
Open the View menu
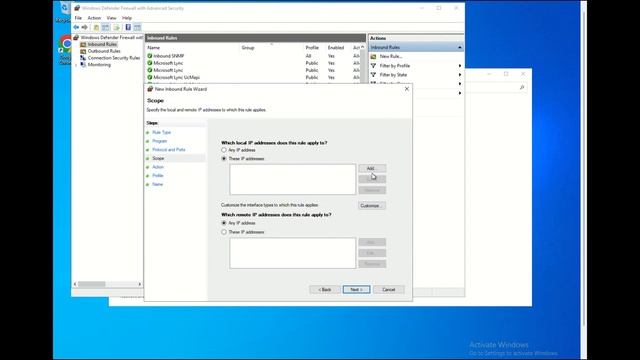pyautogui.click(x=111, y=18)
